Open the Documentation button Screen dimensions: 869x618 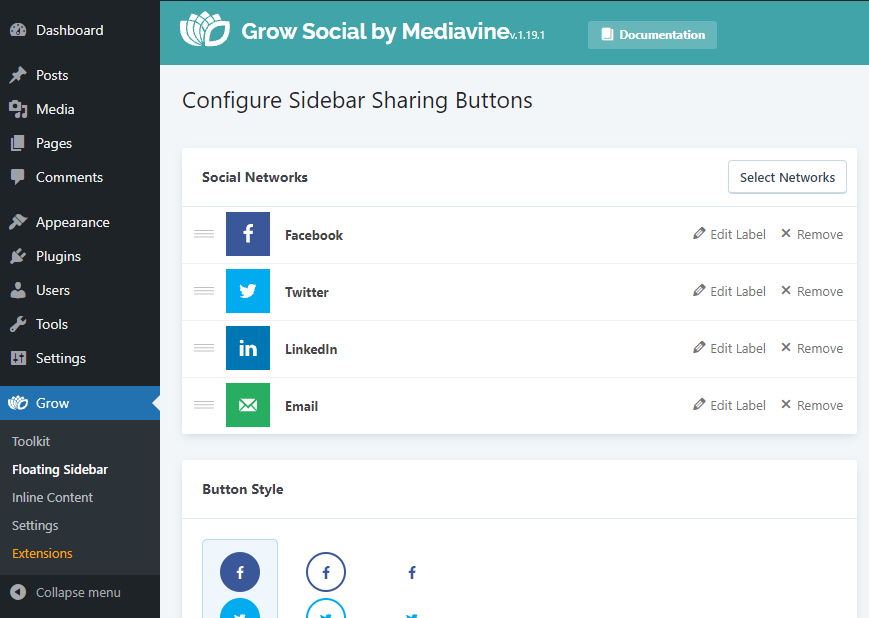tap(652, 35)
